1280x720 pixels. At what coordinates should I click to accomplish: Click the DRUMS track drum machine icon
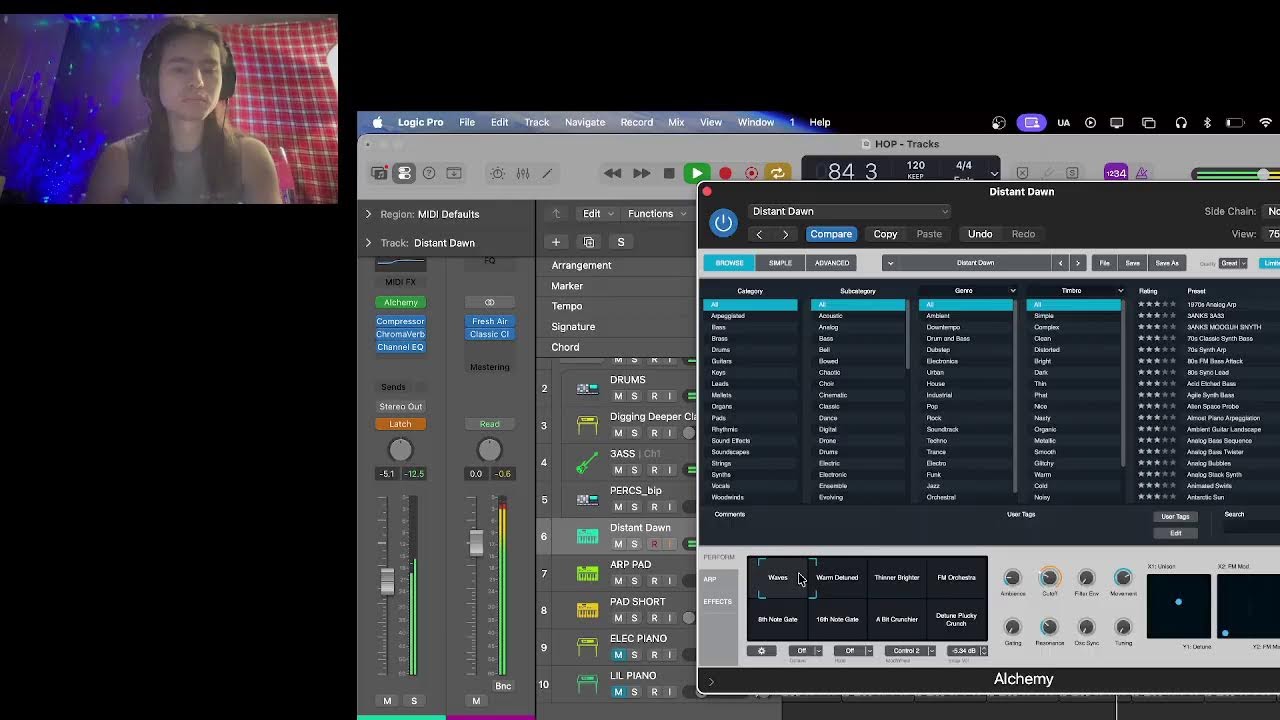[x=587, y=388]
